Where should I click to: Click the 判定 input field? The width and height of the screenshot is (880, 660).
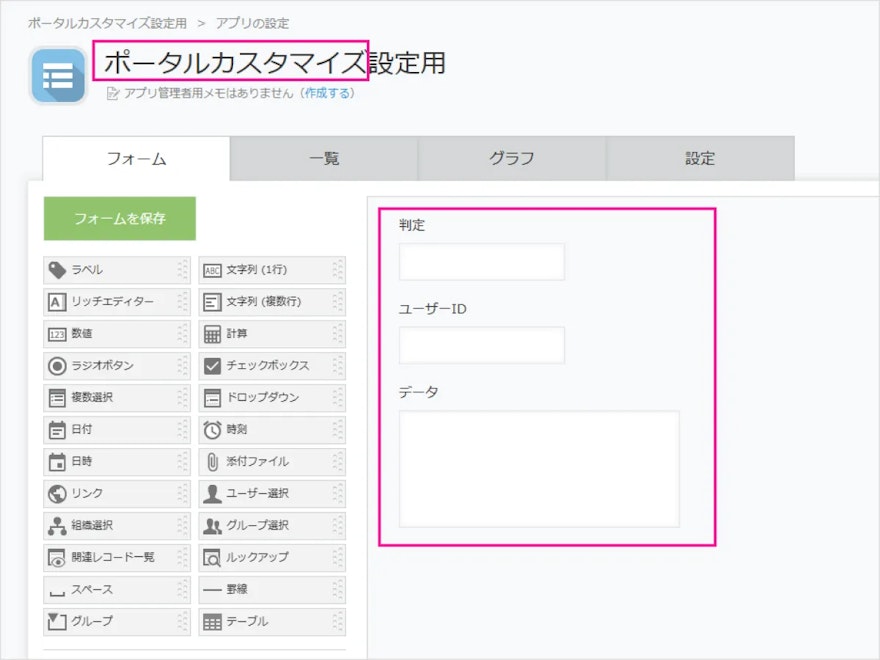482,261
